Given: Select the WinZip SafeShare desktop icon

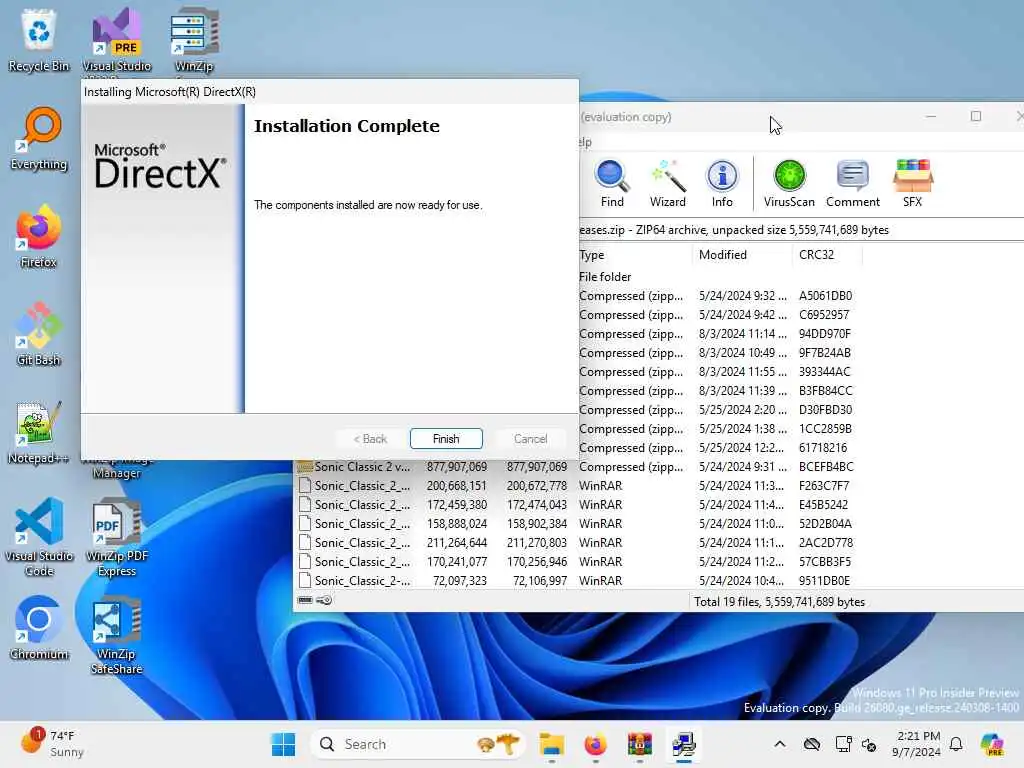Looking at the screenshot, I should coord(116,635).
